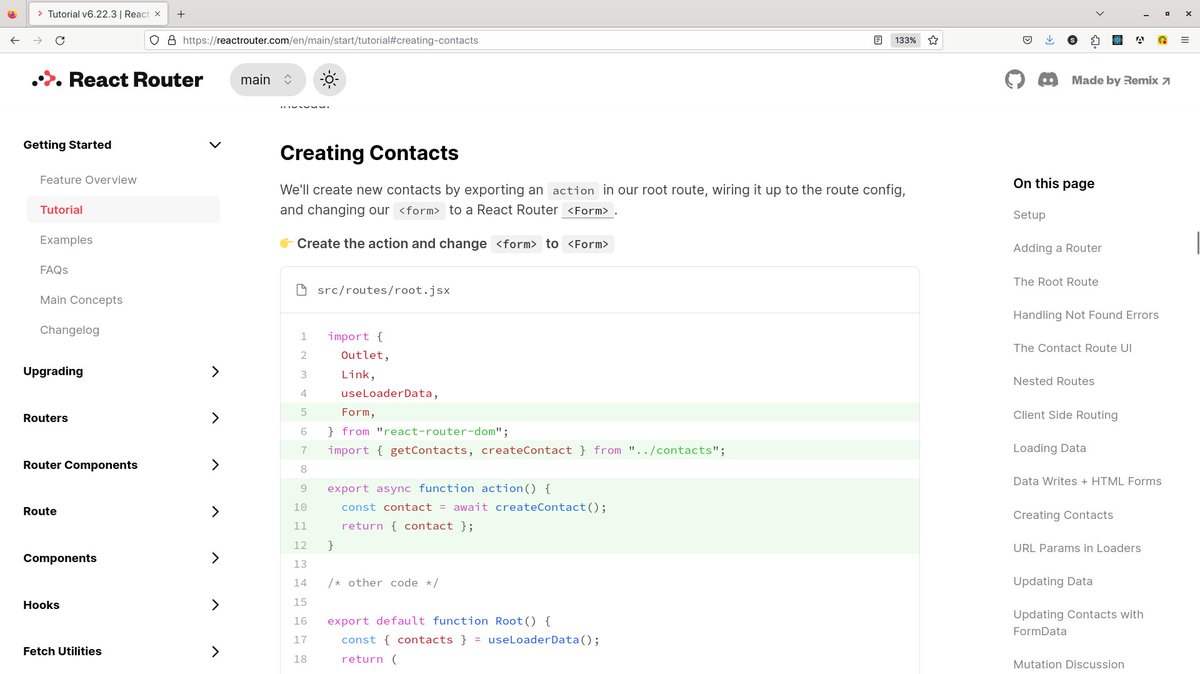Collapse the Getting Started section chevron
Screen dimensions: 1200x674
215,145
